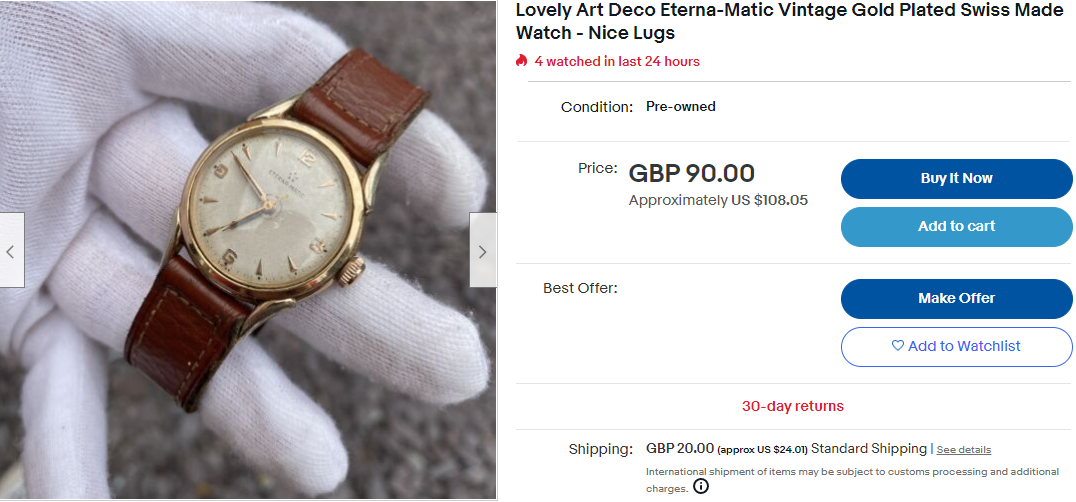Show the previous product image
The width and height of the screenshot is (1076, 502).
click(x=11, y=251)
